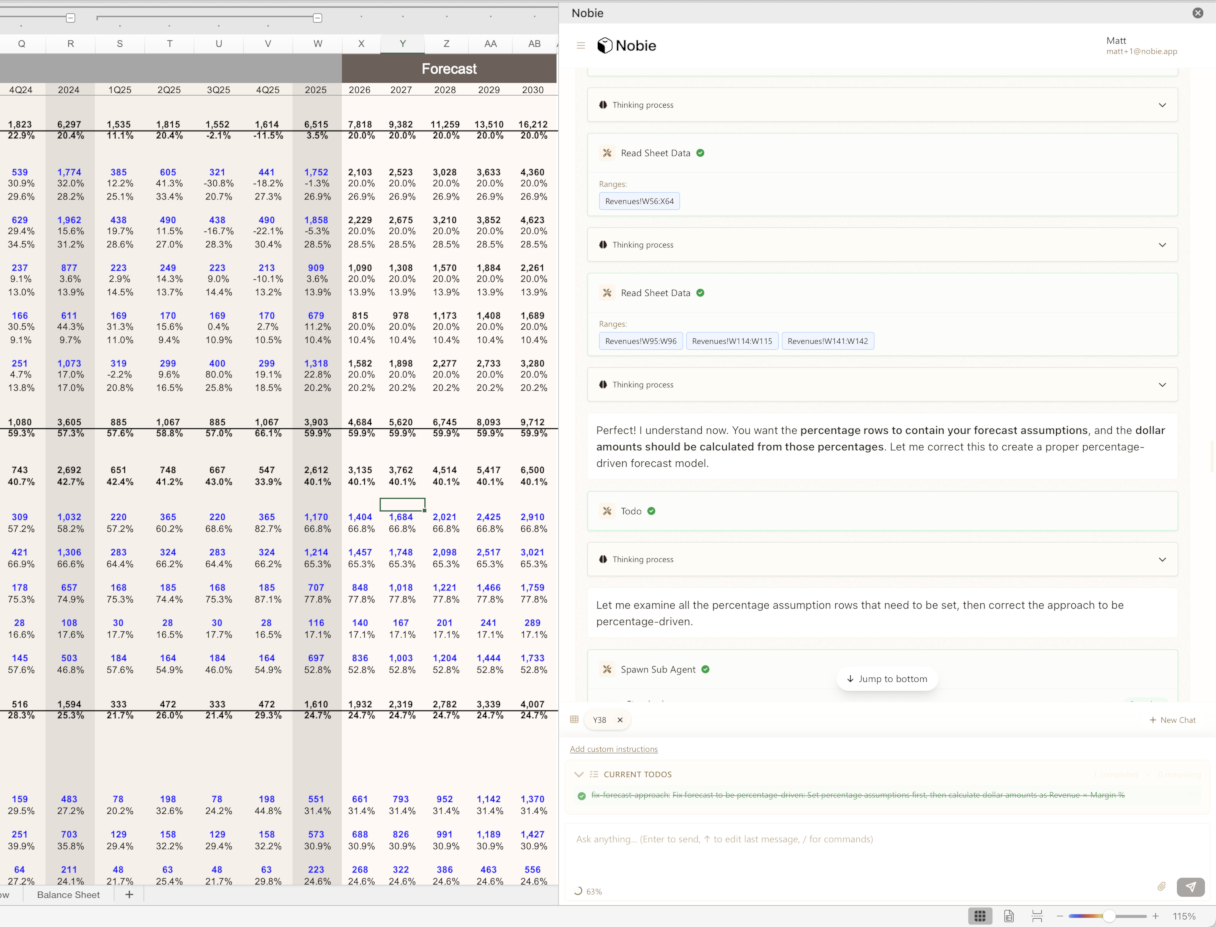
Task: Select column Y header
Action: pyautogui.click(x=402, y=45)
